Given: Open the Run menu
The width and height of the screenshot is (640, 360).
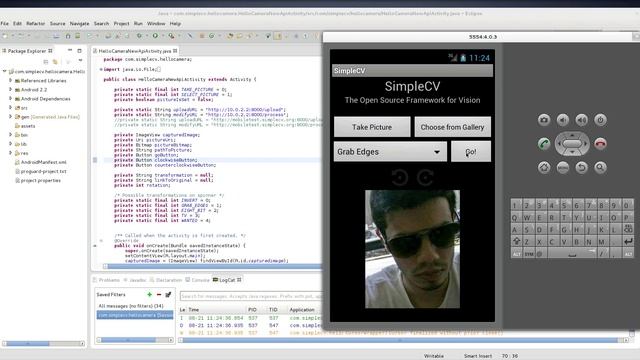Looking at the screenshot, I should [138, 23].
